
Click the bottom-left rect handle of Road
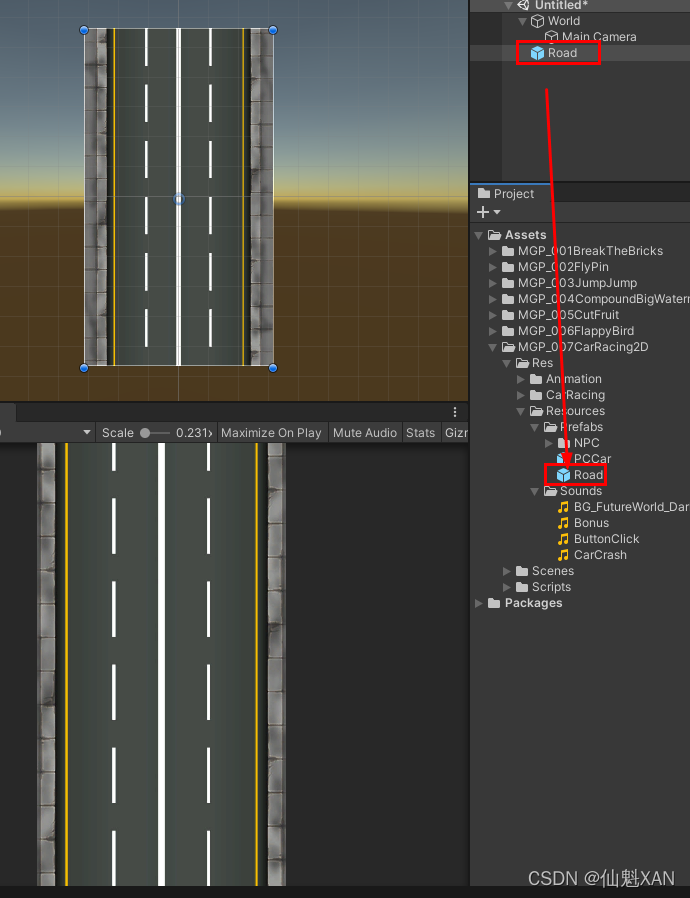point(84,368)
